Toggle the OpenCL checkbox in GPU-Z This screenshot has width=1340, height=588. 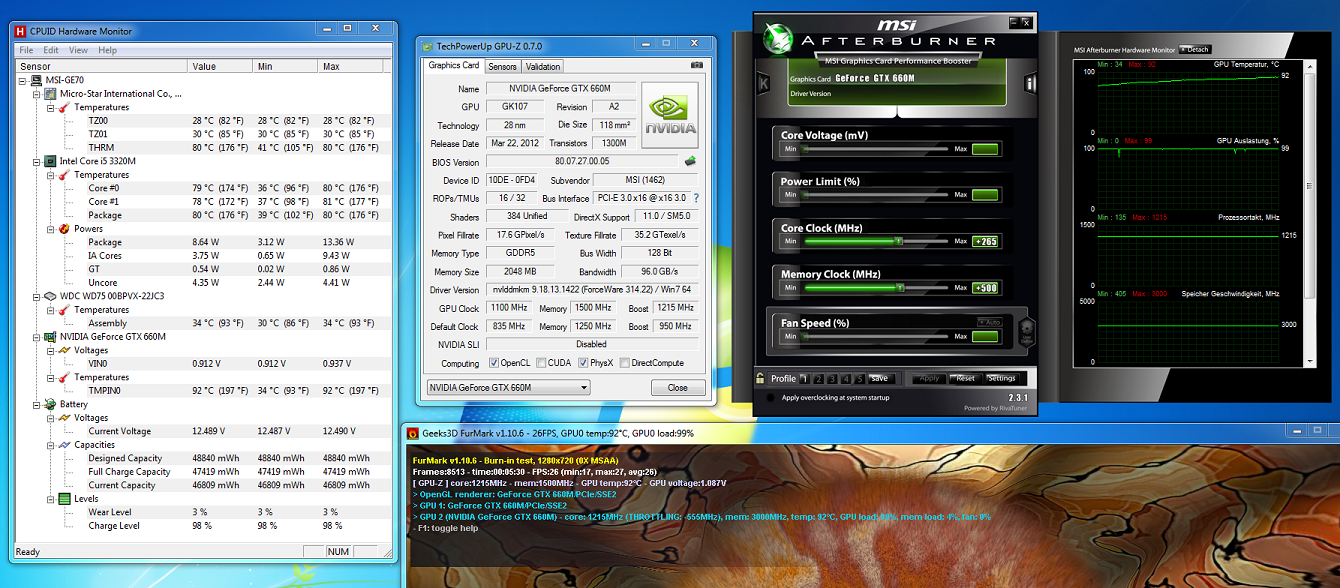click(493, 363)
